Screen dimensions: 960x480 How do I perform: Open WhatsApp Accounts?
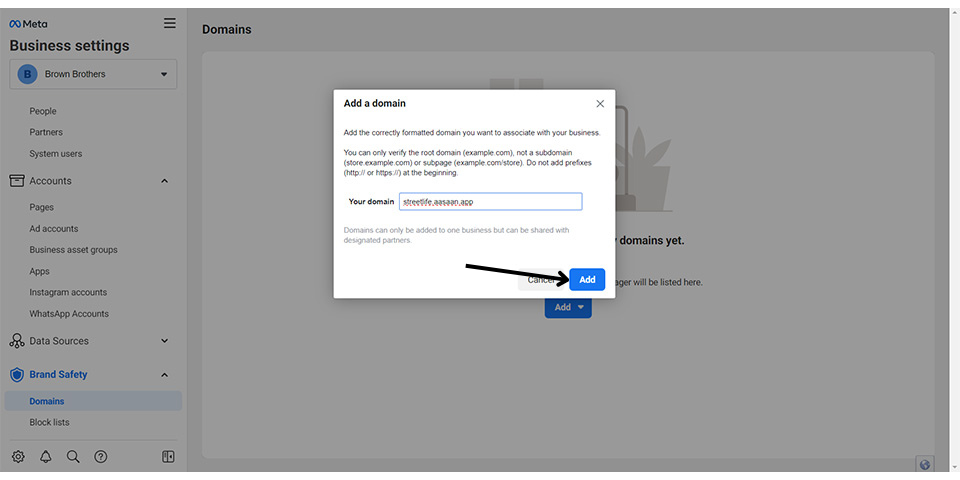tap(69, 313)
